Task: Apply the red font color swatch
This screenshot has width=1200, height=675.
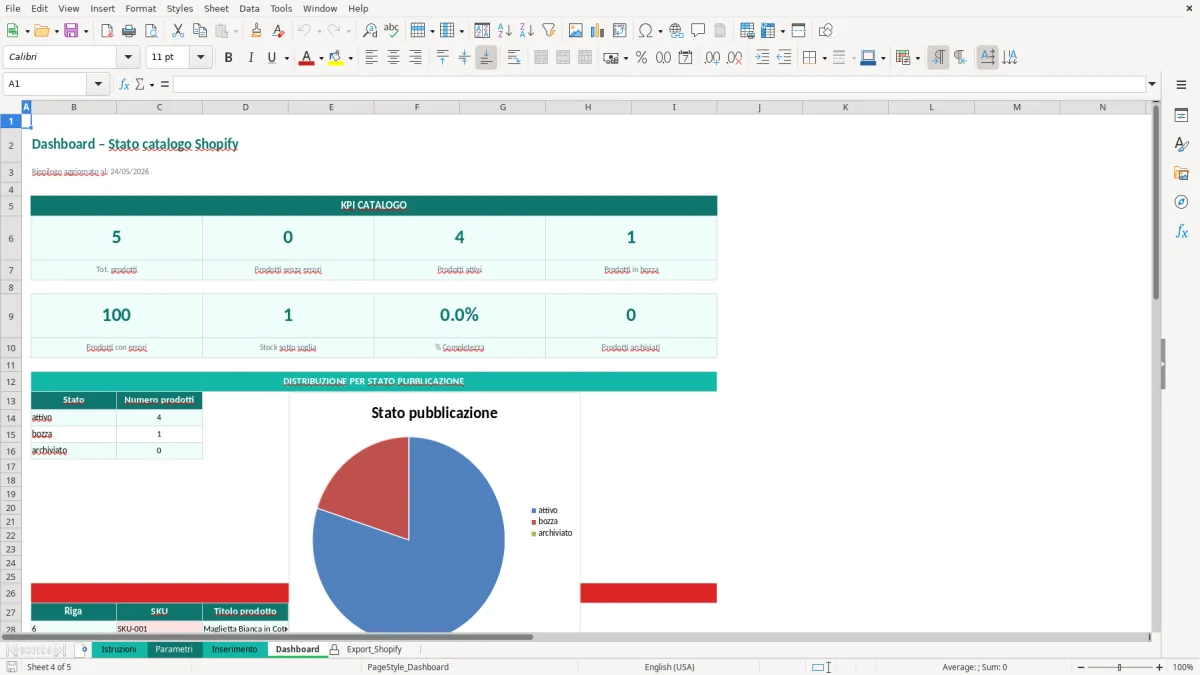Action: [306, 58]
